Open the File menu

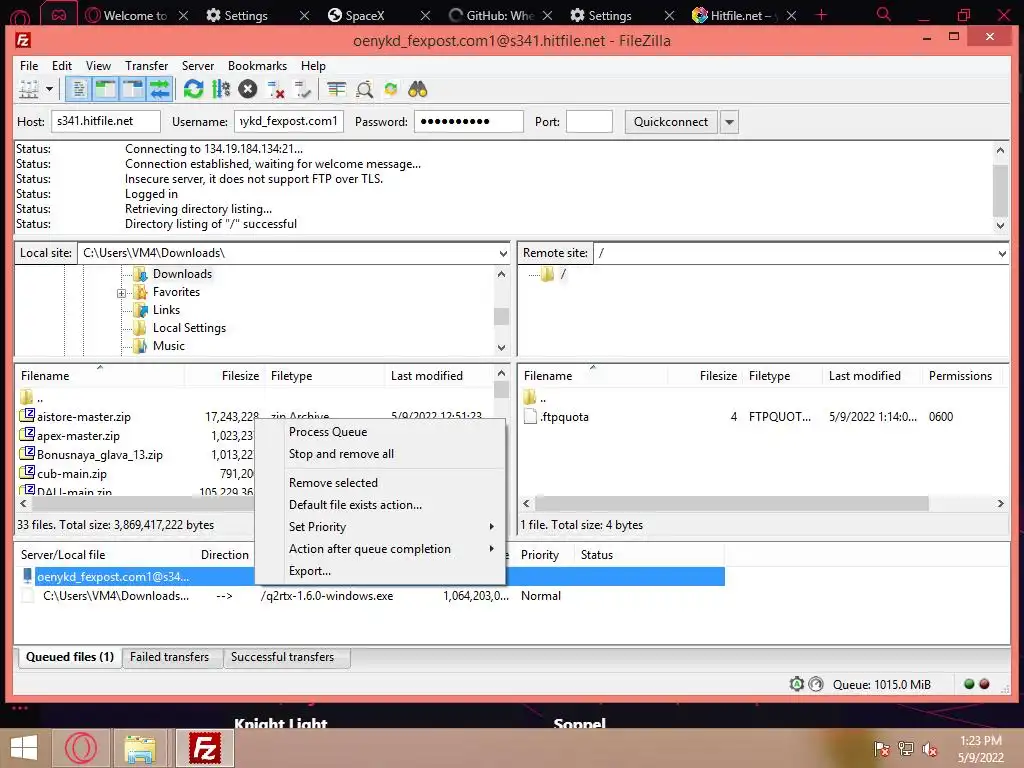pyautogui.click(x=29, y=65)
